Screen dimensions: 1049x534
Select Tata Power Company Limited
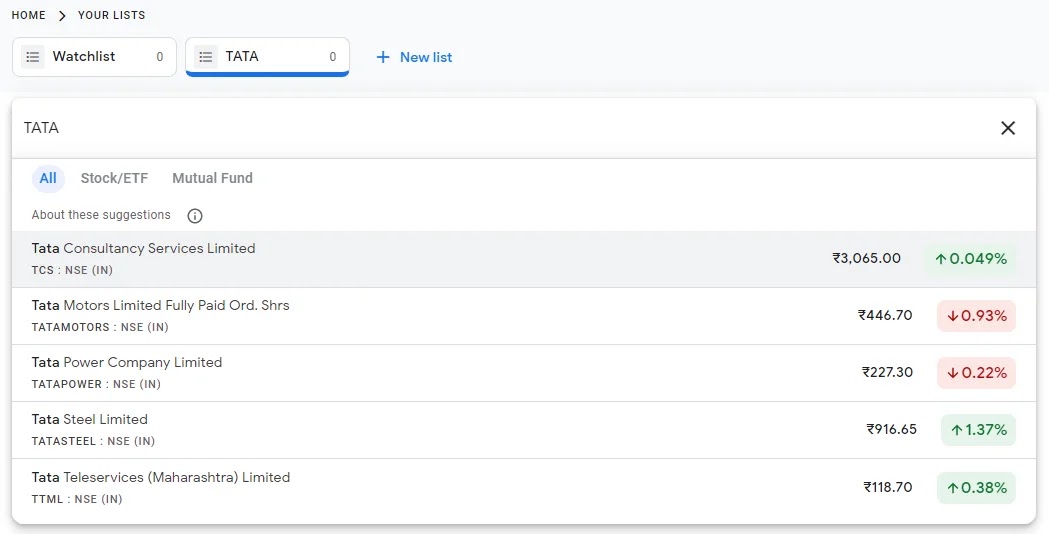[x=524, y=373]
